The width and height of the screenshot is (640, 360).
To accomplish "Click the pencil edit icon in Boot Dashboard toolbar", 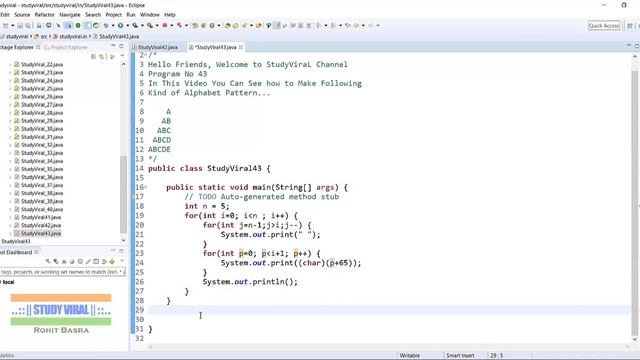I will tap(88, 261).
